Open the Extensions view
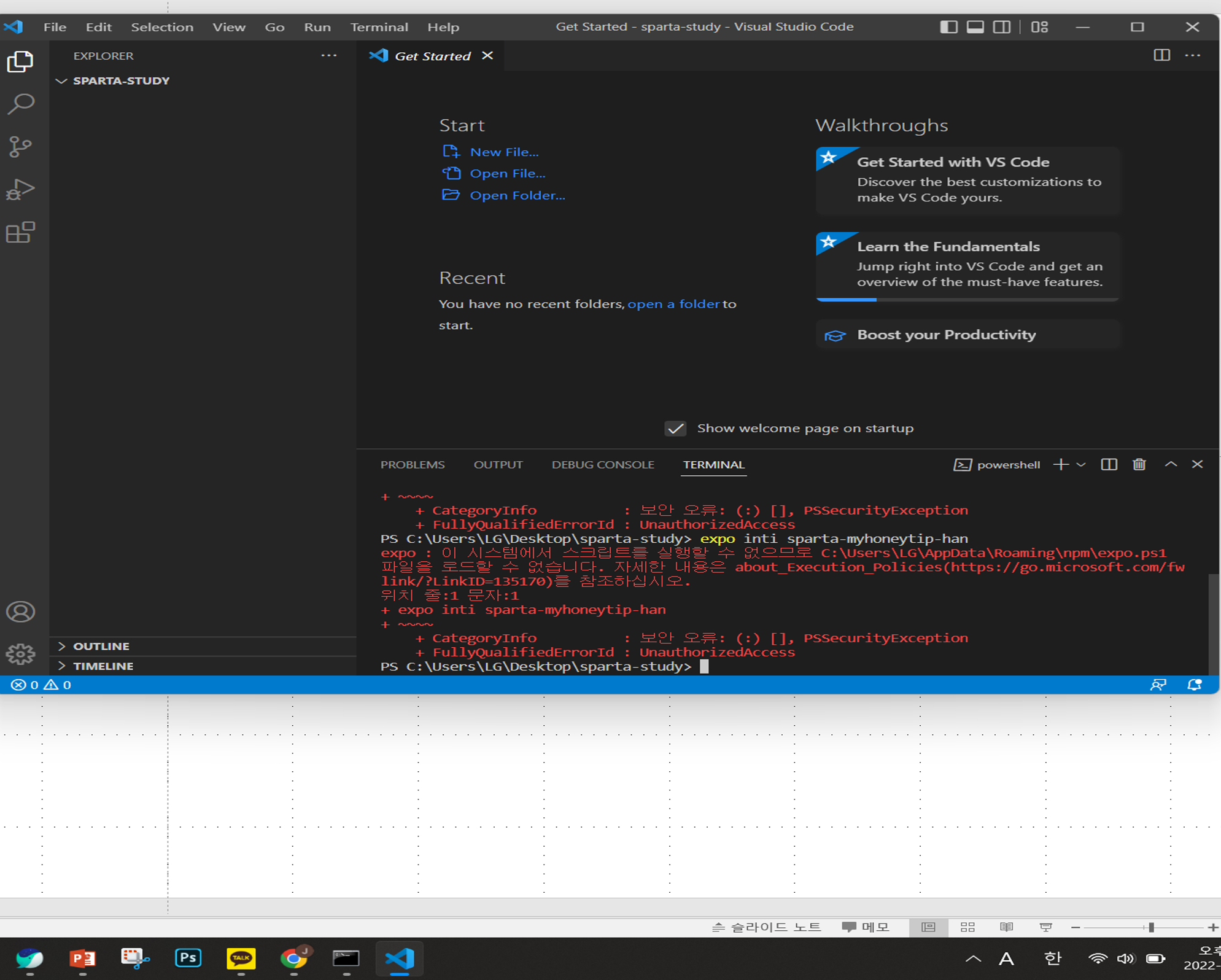The image size is (1221, 980). 20,232
